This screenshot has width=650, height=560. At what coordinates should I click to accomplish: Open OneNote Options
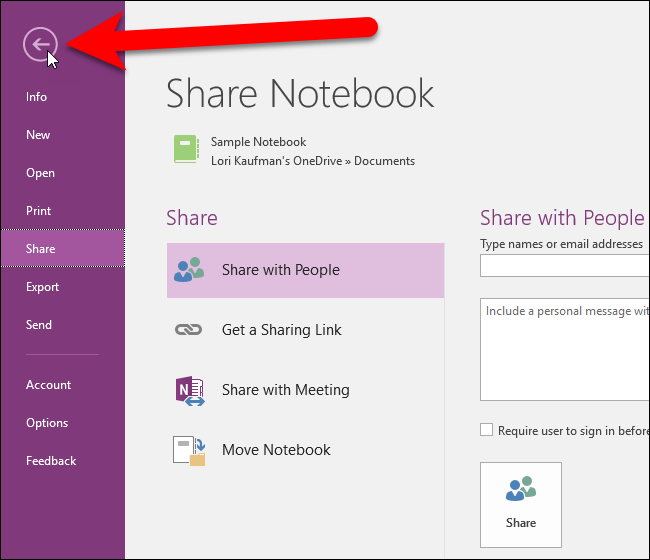tap(47, 423)
